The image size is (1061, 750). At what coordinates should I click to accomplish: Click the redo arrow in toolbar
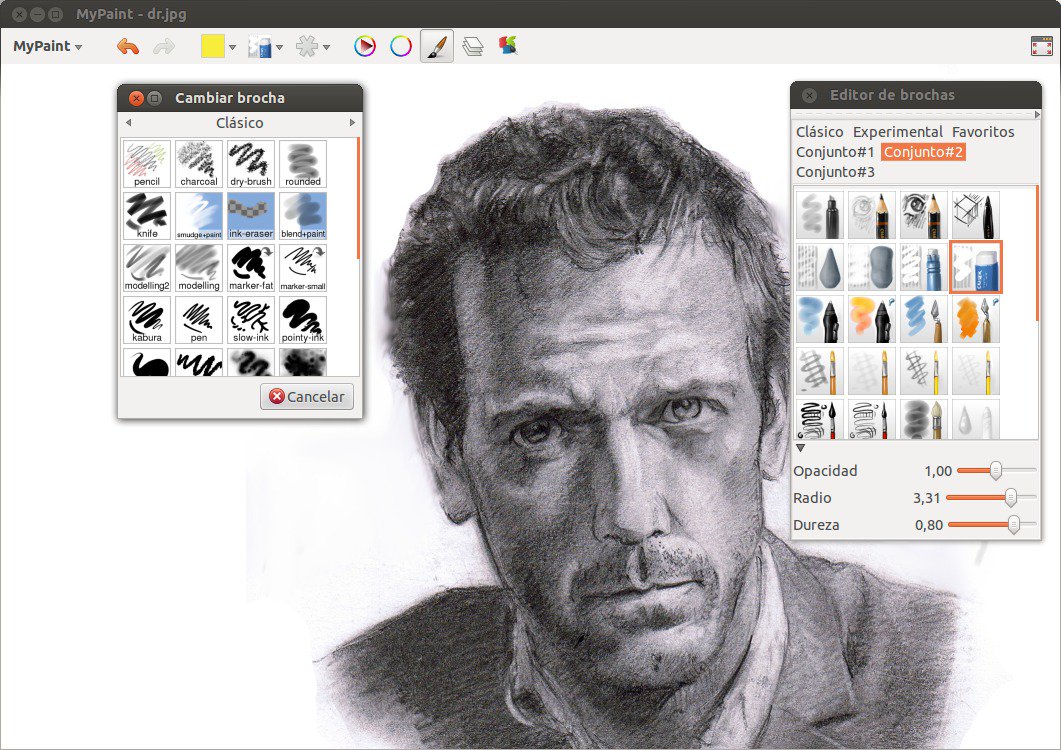coord(164,47)
